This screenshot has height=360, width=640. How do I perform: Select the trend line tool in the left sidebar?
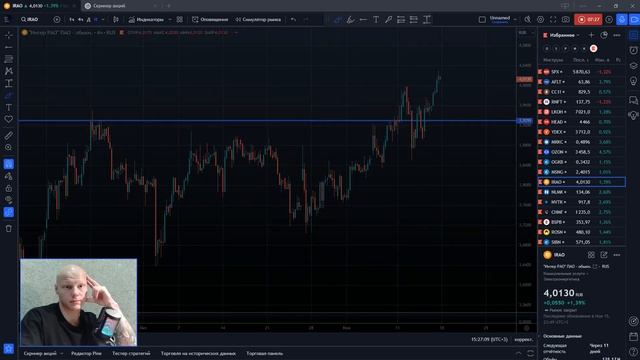point(9,47)
